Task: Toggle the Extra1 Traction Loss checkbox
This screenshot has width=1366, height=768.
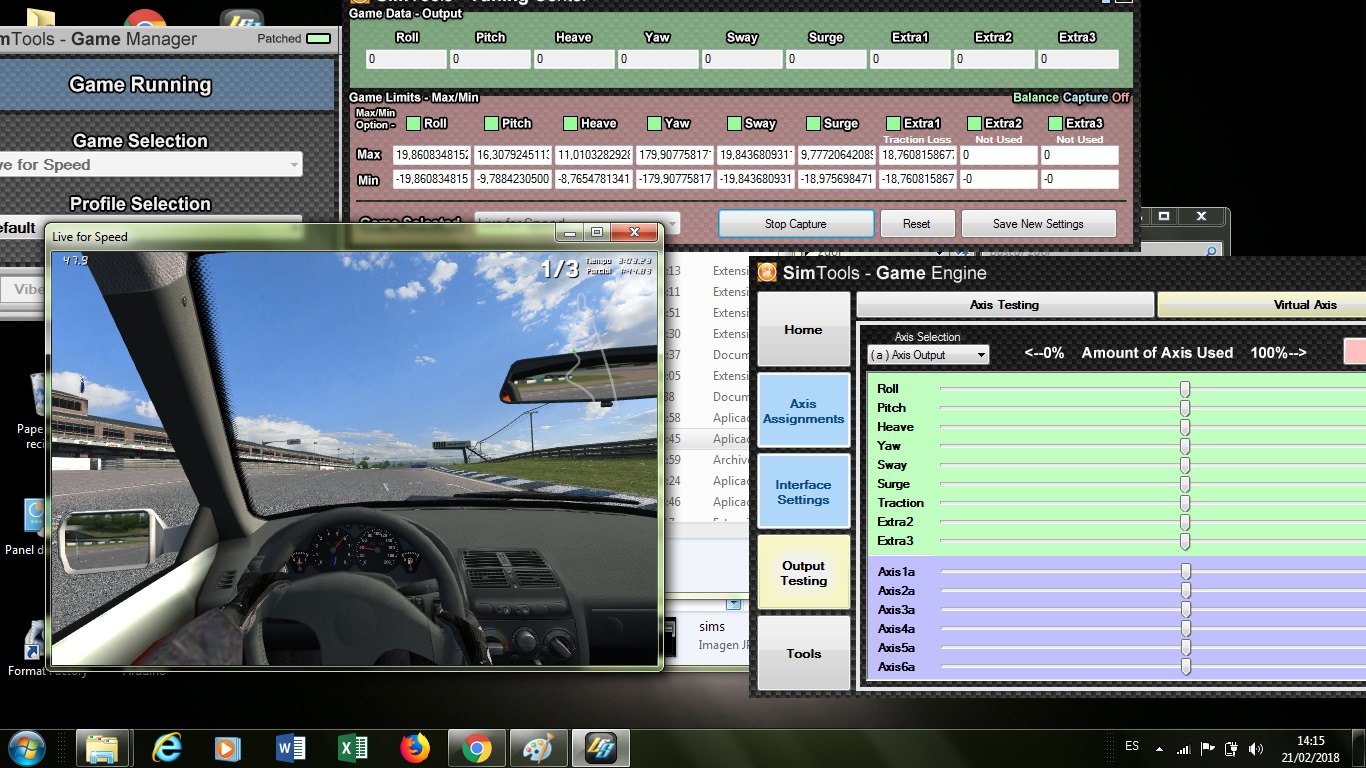Action: (x=893, y=123)
